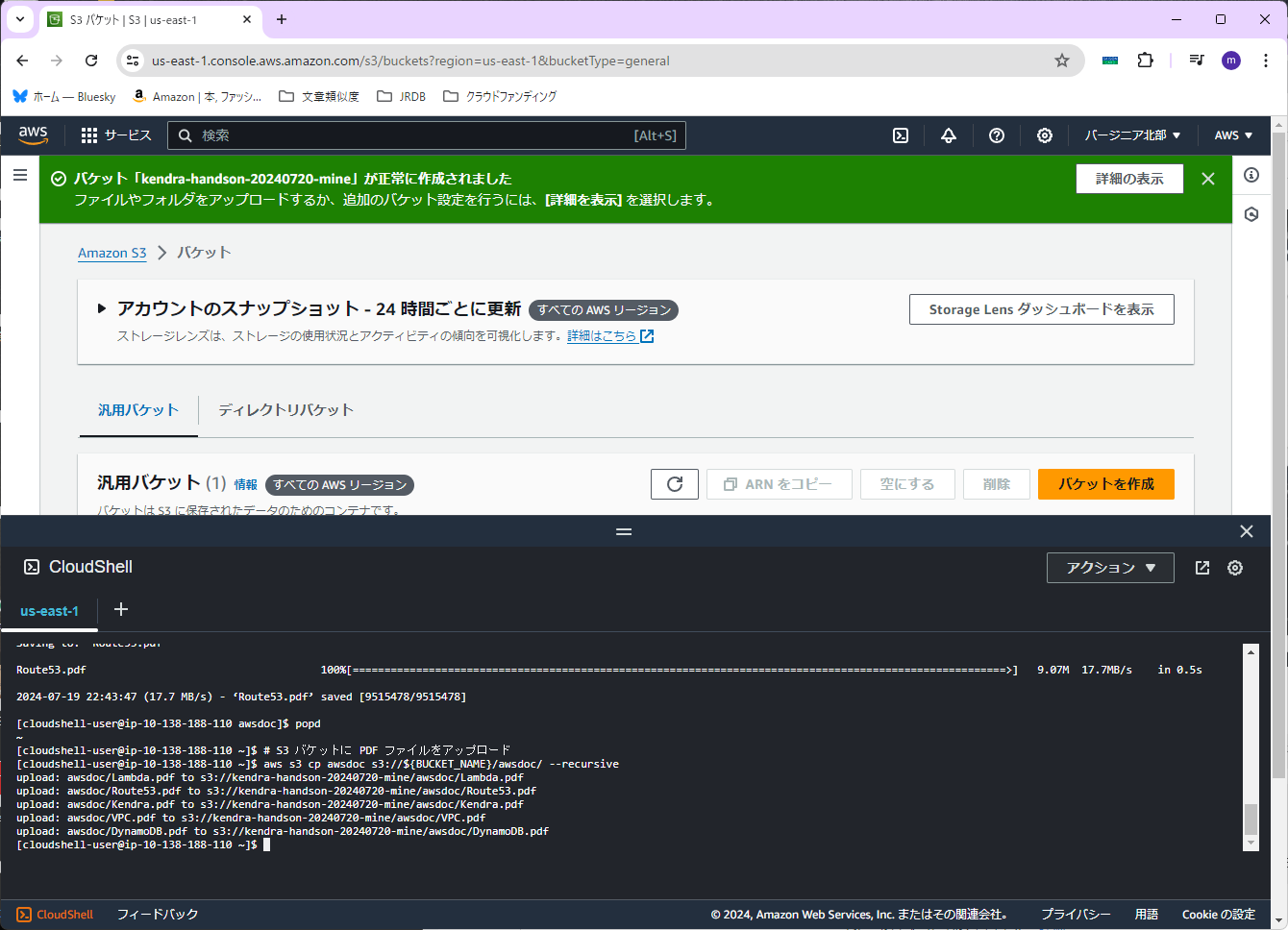Open console settings gear in the top bar
This screenshot has height=930, width=1288.
[1045, 135]
